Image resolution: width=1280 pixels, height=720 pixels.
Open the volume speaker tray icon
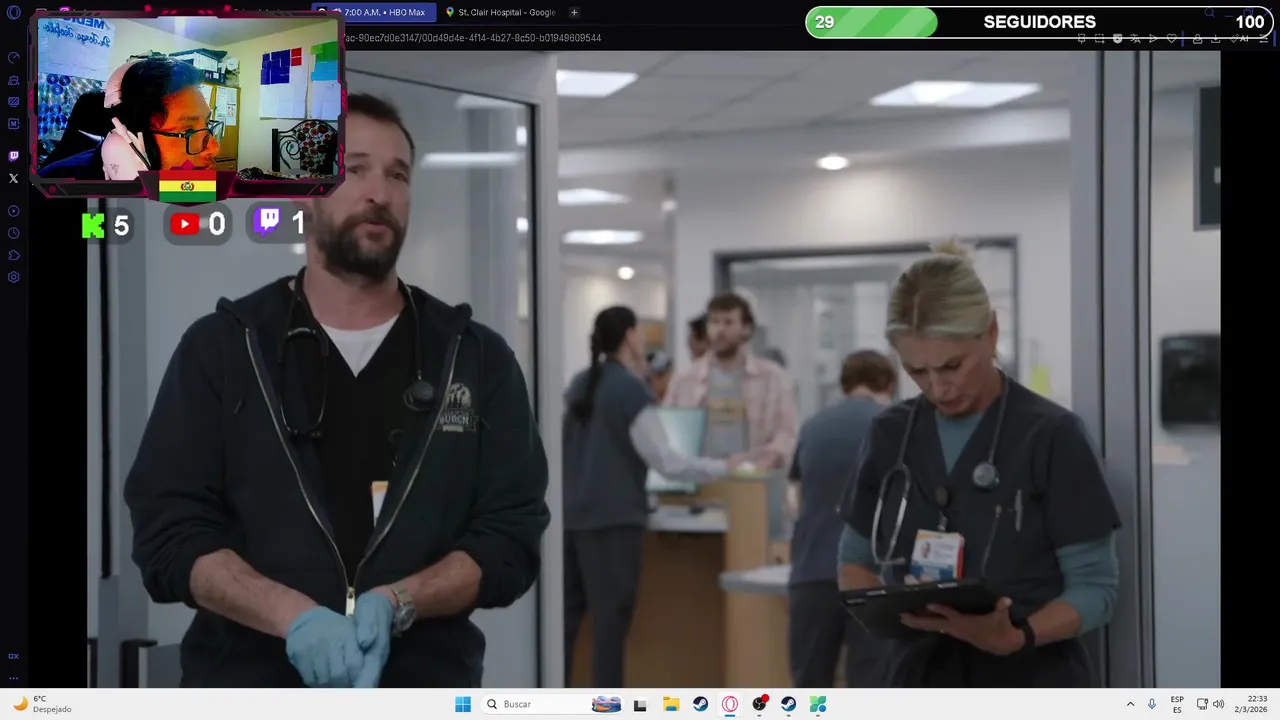click(1218, 704)
